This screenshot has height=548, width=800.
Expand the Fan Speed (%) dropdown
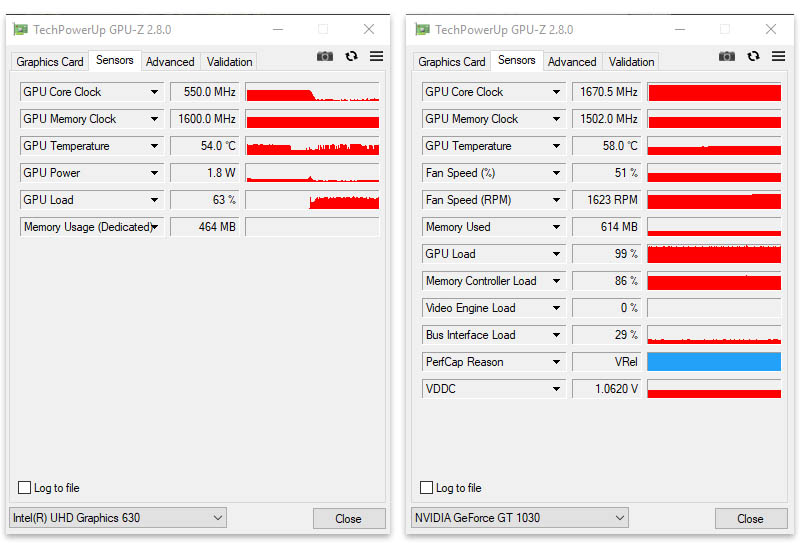(556, 173)
